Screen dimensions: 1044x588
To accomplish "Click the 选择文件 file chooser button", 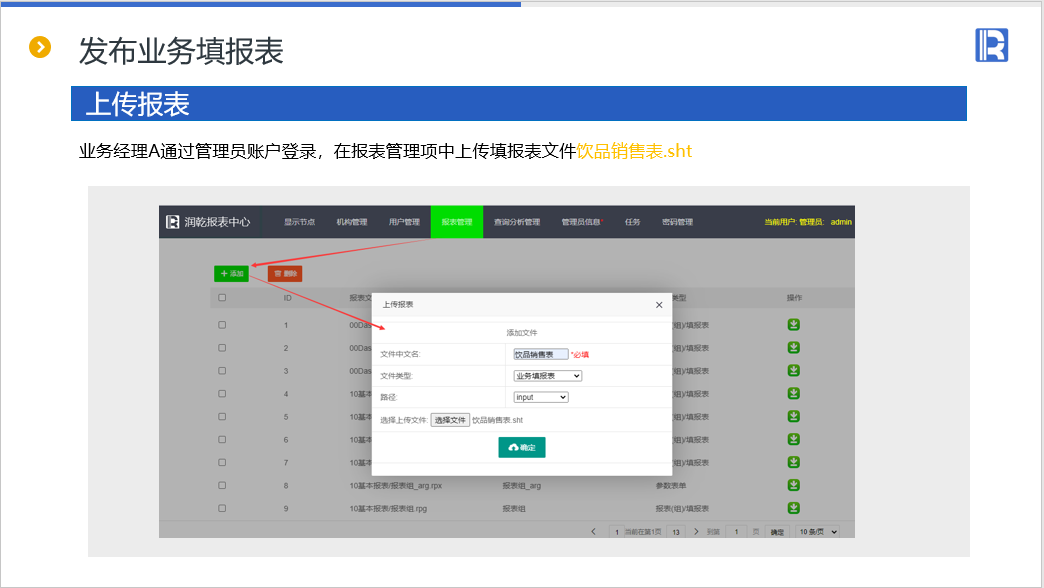I will point(450,420).
